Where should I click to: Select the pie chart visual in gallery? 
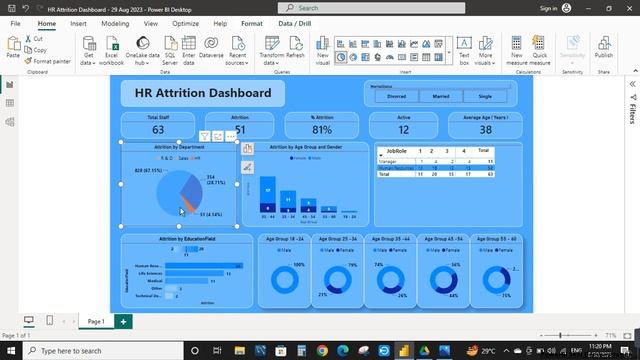click(x=341, y=57)
